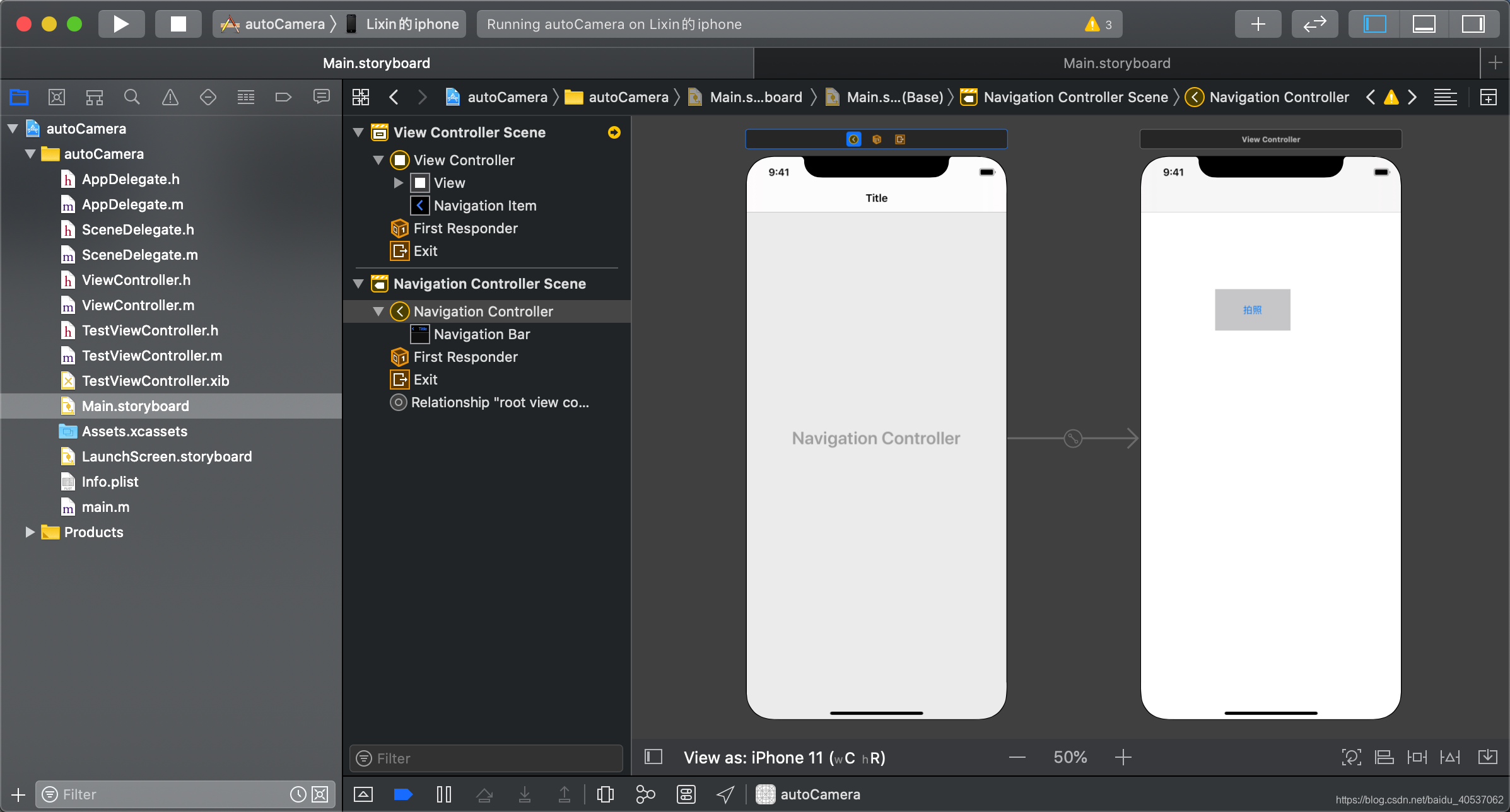The image size is (1510, 812).
Task: Click the code review arrows button
Action: [x=1314, y=24]
